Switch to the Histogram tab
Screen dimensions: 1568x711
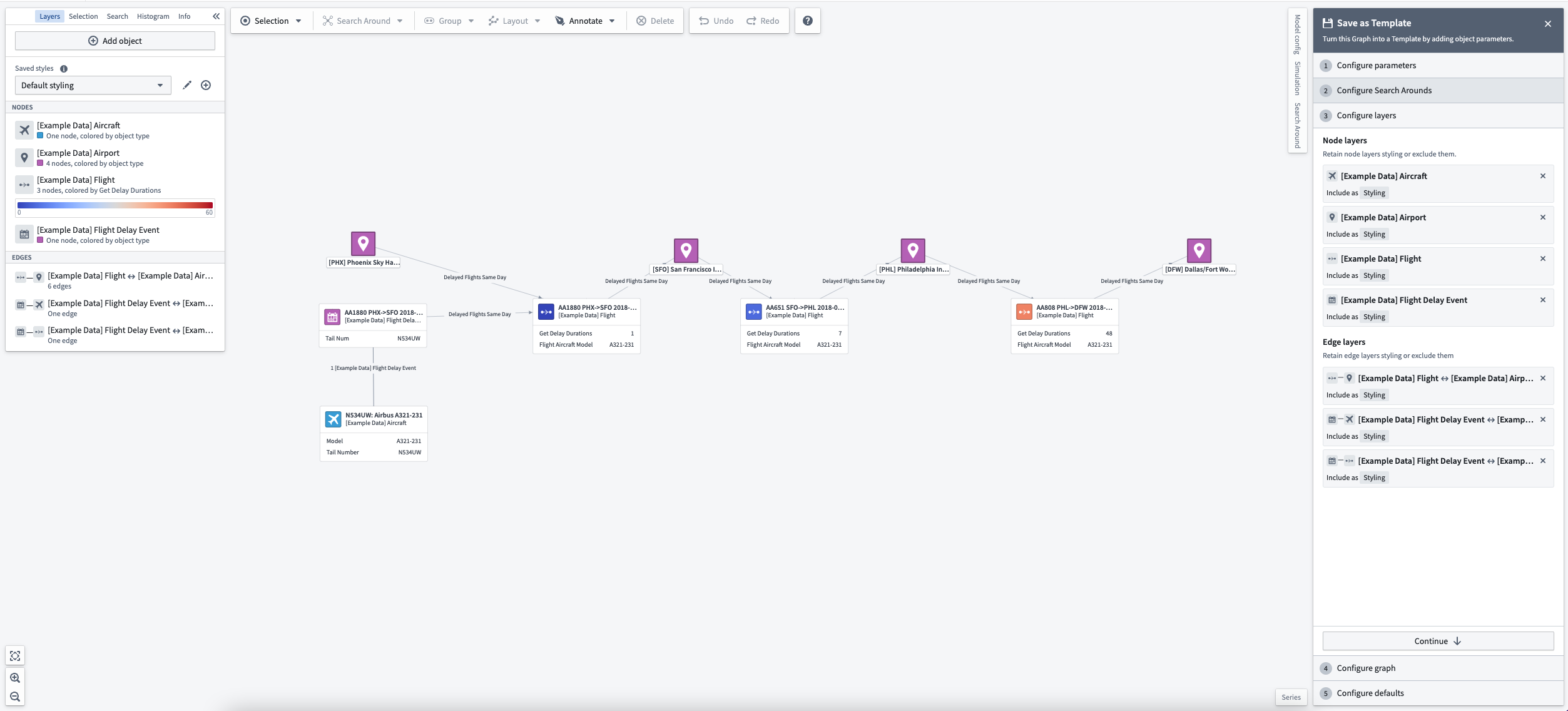click(153, 16)
